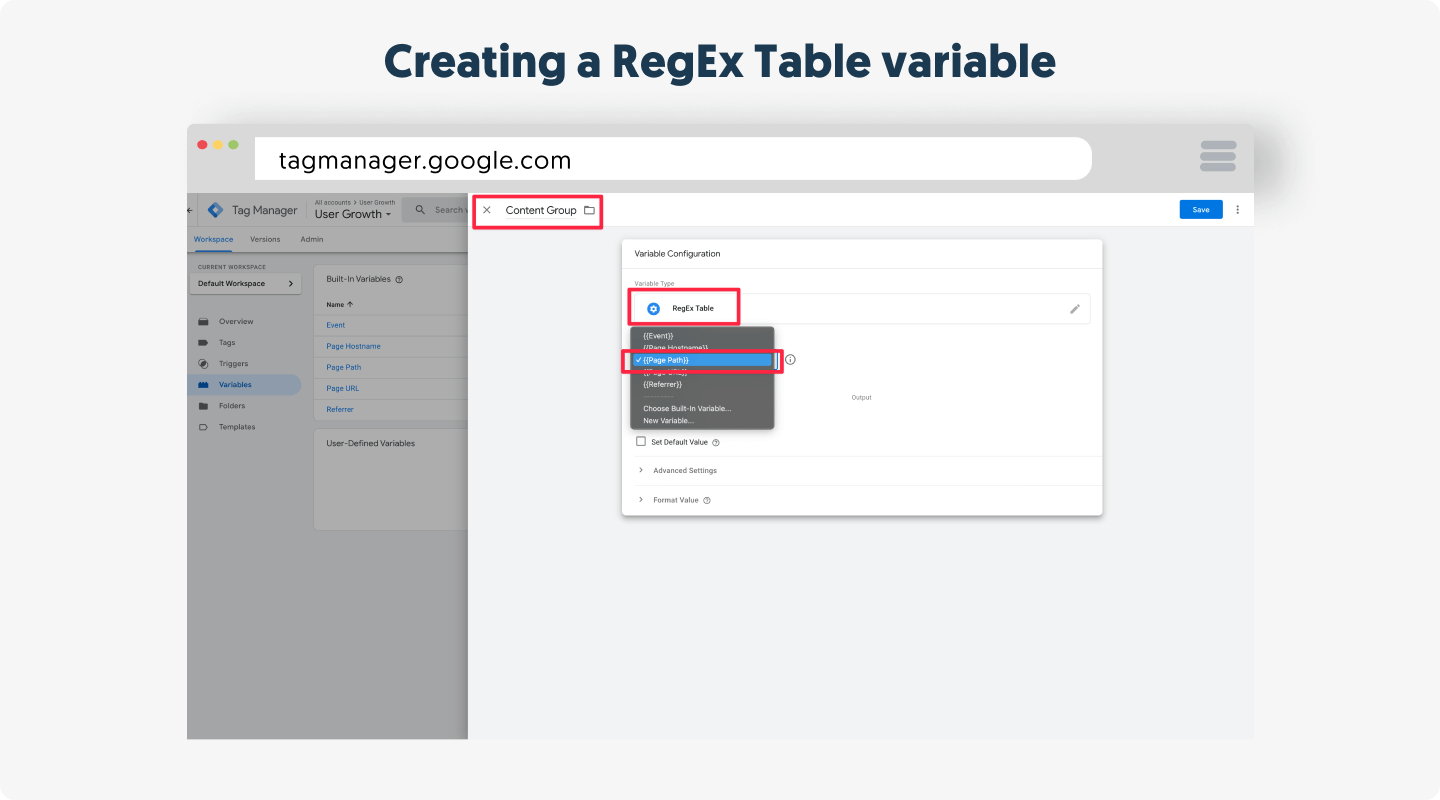Click the Content Group variable name field
Viewport: 1440px width, 800px height.
click(x=541, y=210)
